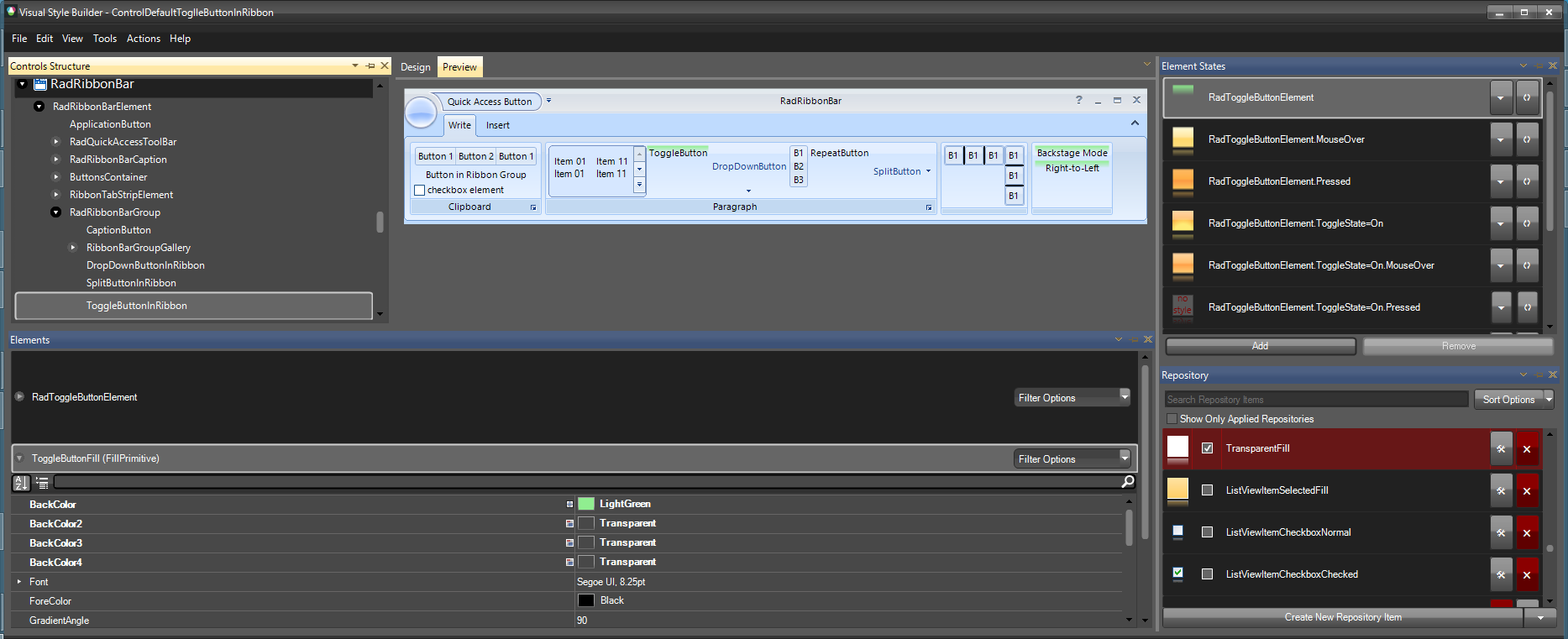Click the search magnifier icon in Elements panel
Screen dimensions: 1568x639
tap(1128, 481)
